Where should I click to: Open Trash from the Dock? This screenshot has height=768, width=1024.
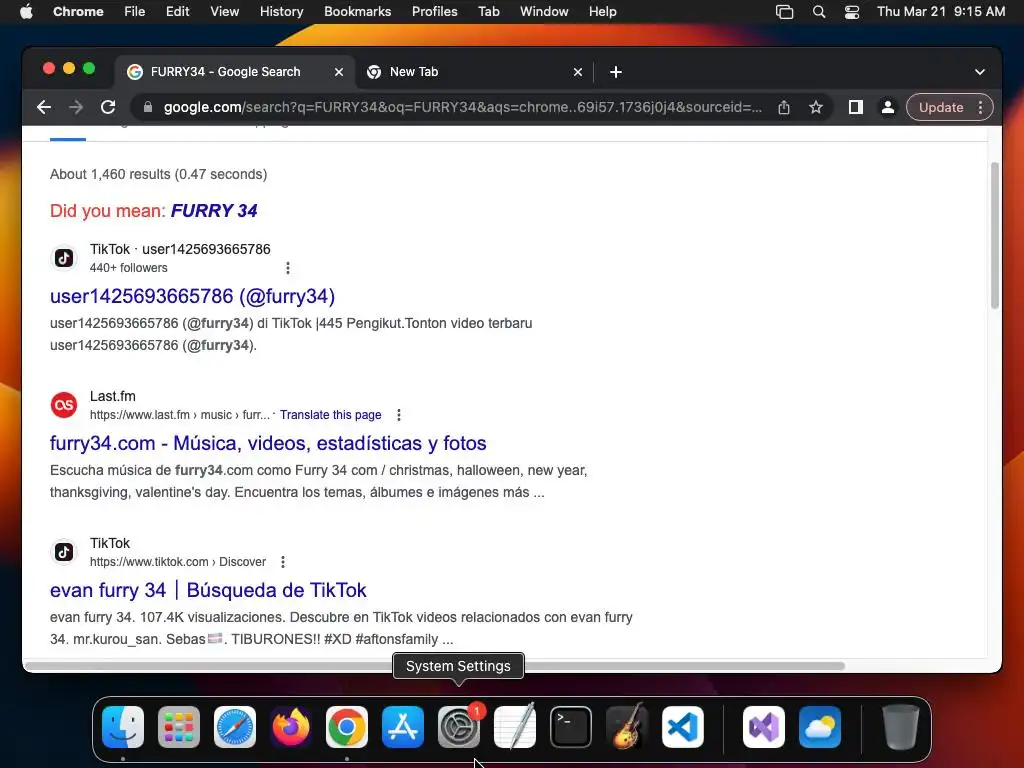[901, 727]
